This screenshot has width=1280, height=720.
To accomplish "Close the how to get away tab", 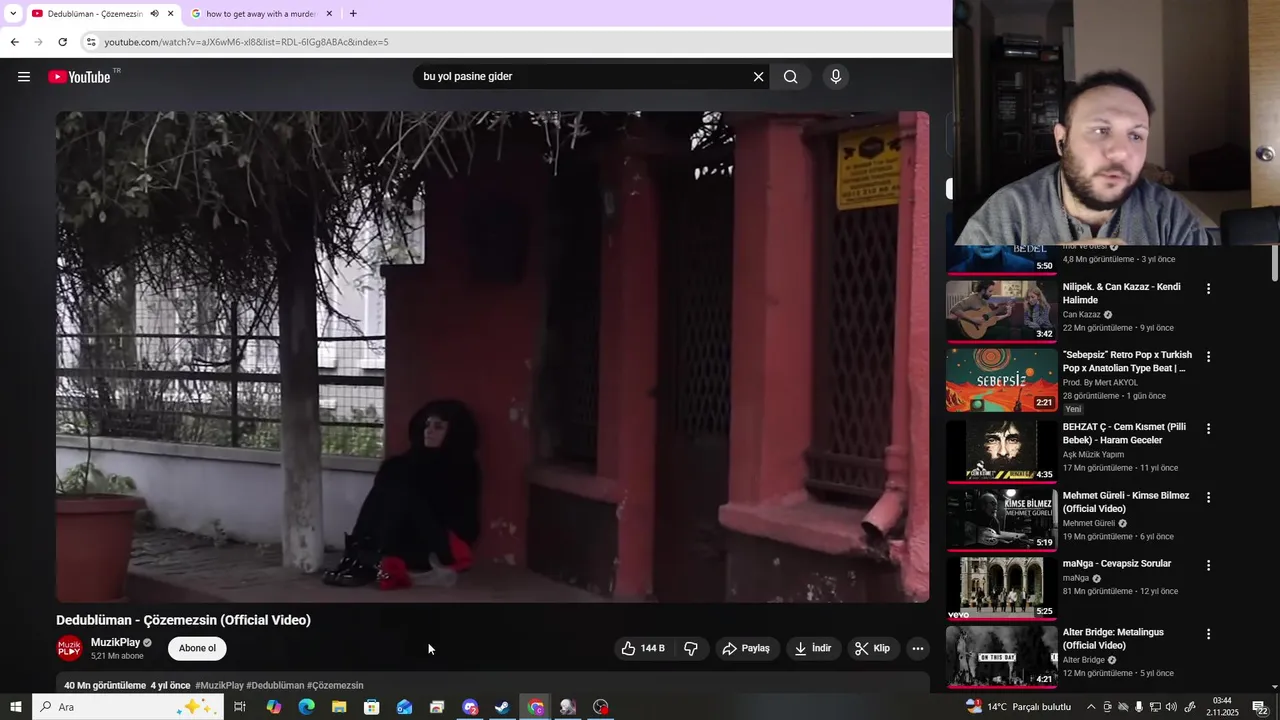I will point(329,14).
